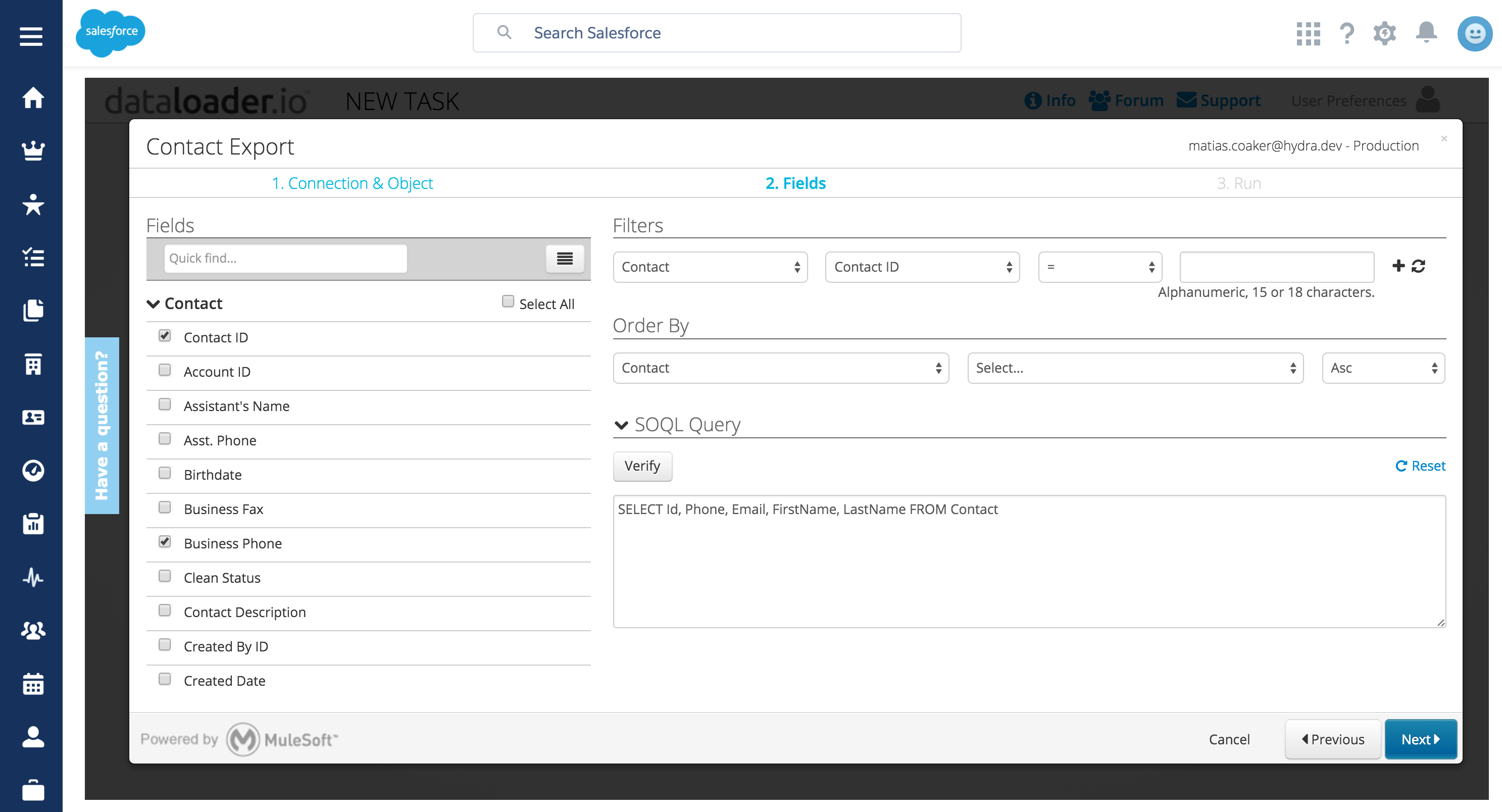
Task: Open the setup gear icon
Action: (1385, 33)
